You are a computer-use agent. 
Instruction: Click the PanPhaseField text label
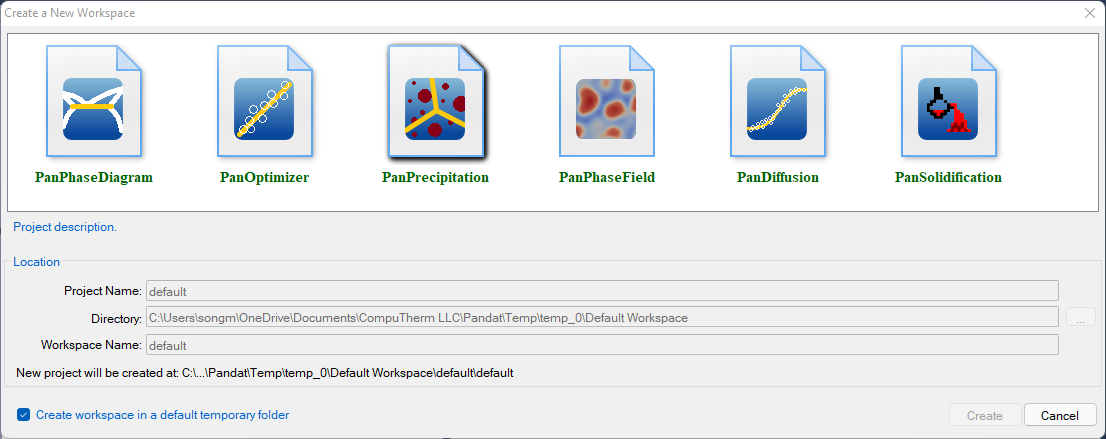point(606,178)
